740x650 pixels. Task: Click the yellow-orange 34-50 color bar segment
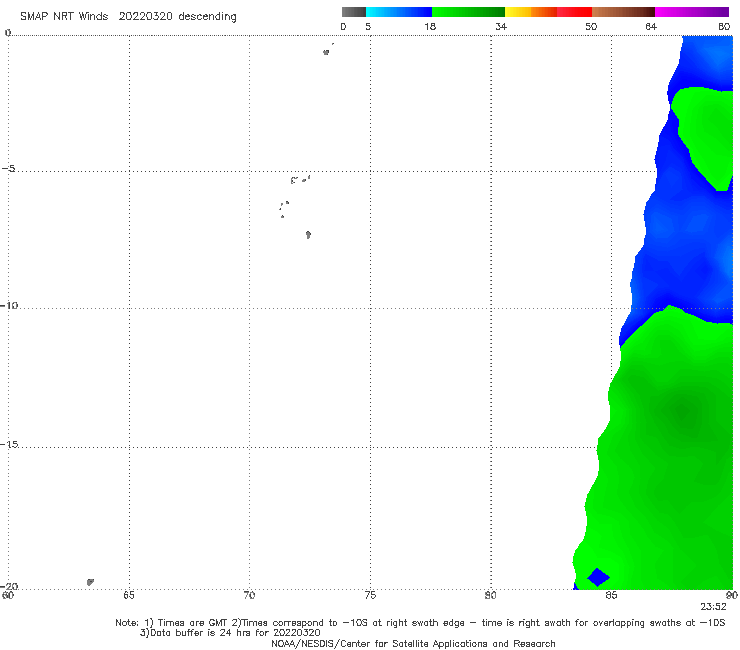(x=548, y=12)
